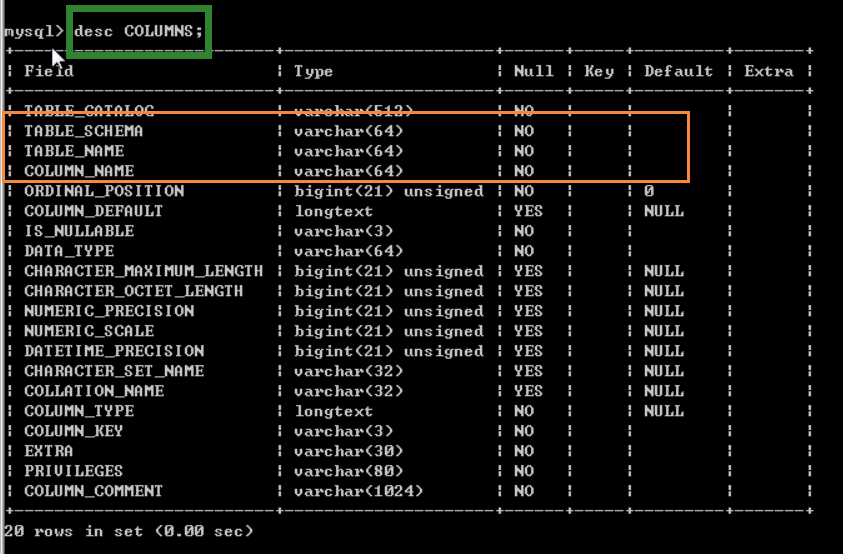Click the COLUMN_DEFAULT field name
The height and width of the screenshot is (554, 843).
tap(94, 211)
